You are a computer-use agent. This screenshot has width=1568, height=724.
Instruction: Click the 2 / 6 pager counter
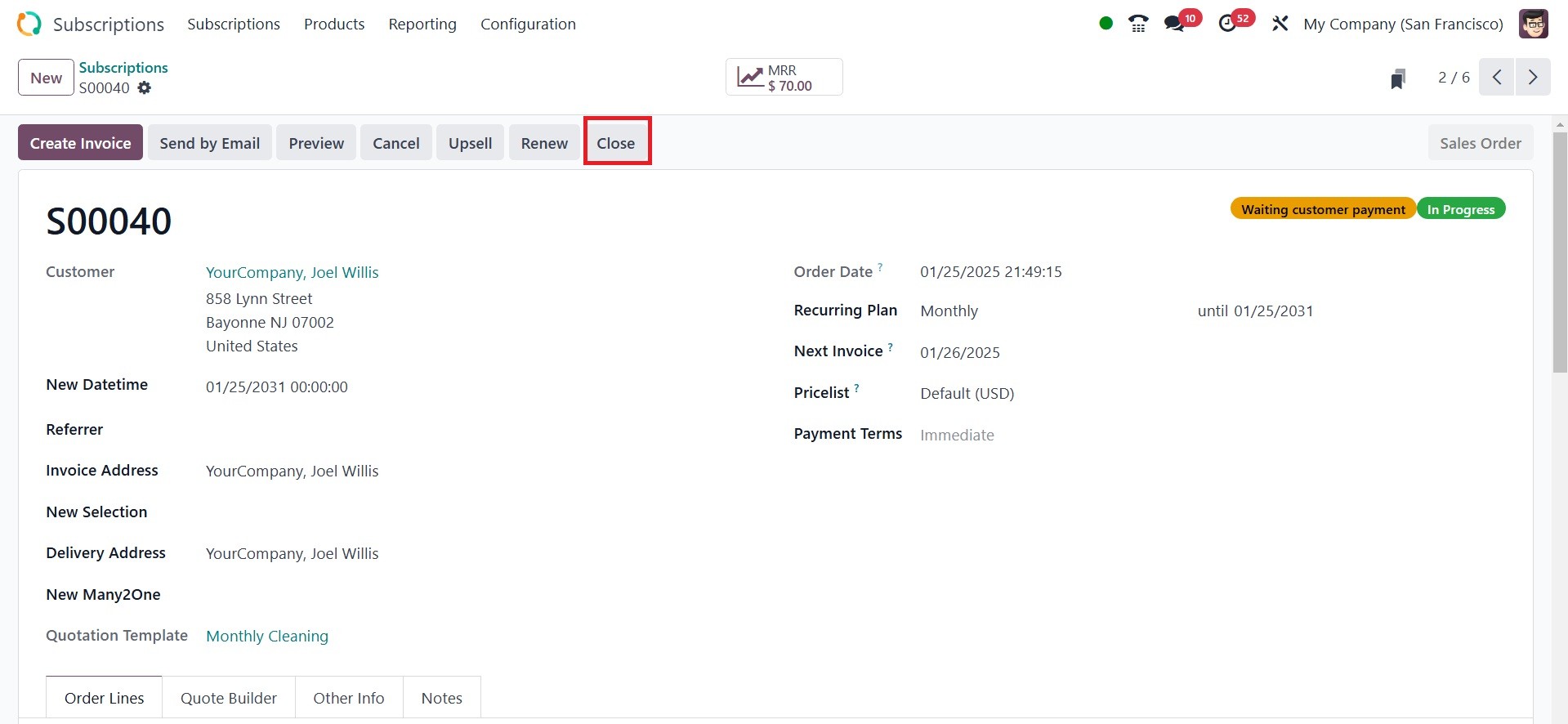(1454, 78)
